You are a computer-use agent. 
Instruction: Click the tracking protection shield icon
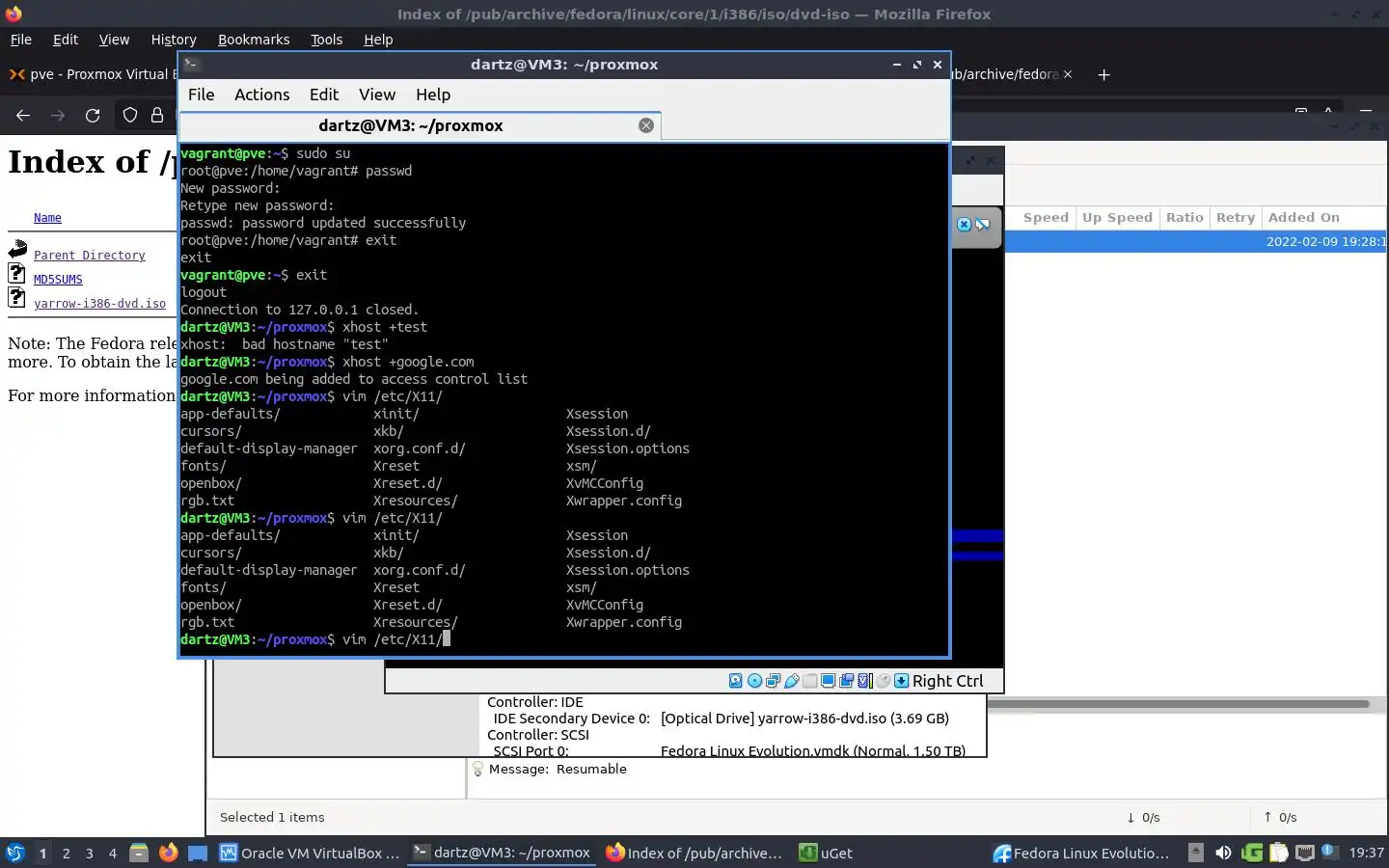tap(130, 116)
